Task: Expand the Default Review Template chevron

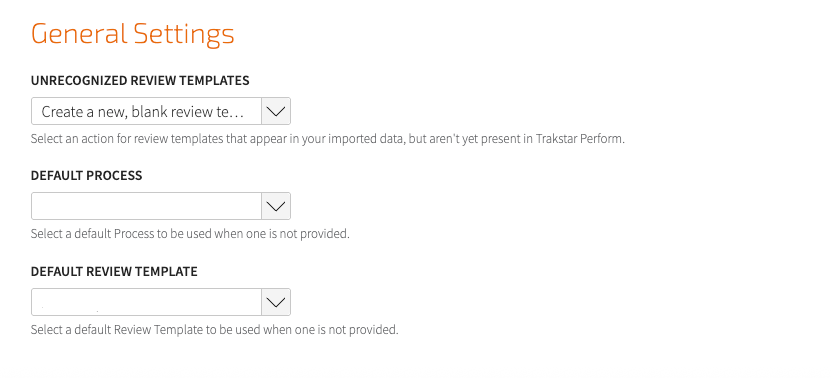Action: 276,302
